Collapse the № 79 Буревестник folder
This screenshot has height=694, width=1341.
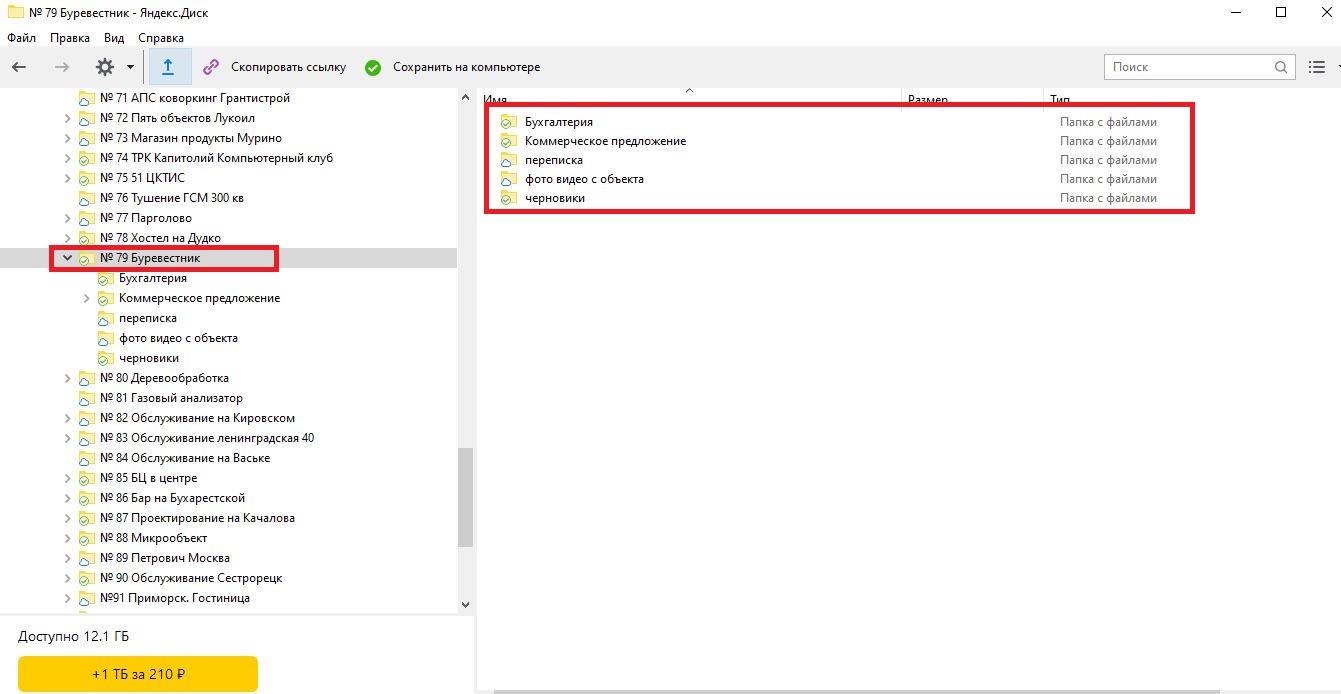(68, 258)
